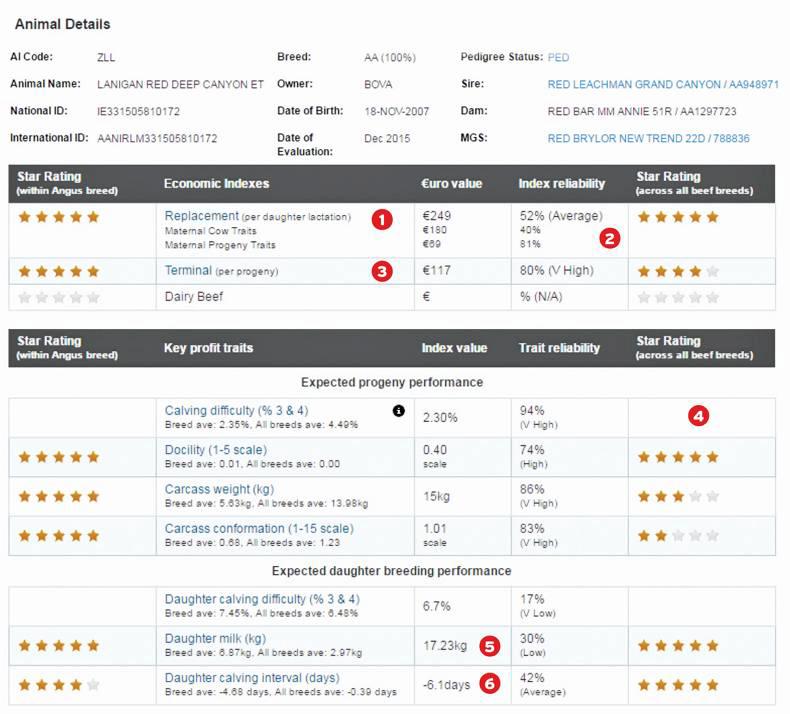Open MGS RED BRYLOR NEW TREND link

tap(648, 138)
